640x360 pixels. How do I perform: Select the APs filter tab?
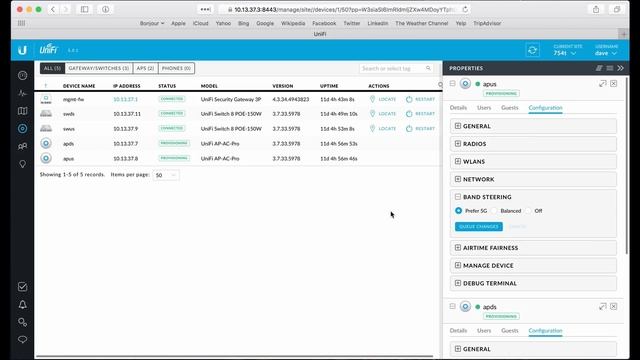145,68
